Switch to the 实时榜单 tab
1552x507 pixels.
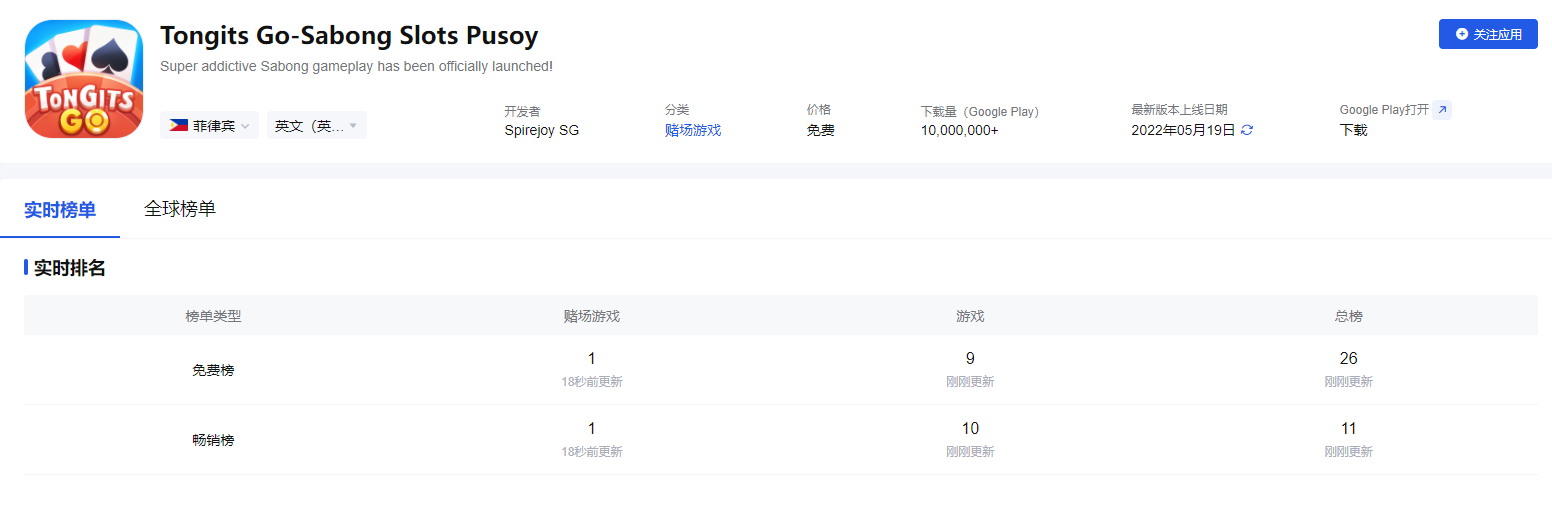(x=60, y=210)
